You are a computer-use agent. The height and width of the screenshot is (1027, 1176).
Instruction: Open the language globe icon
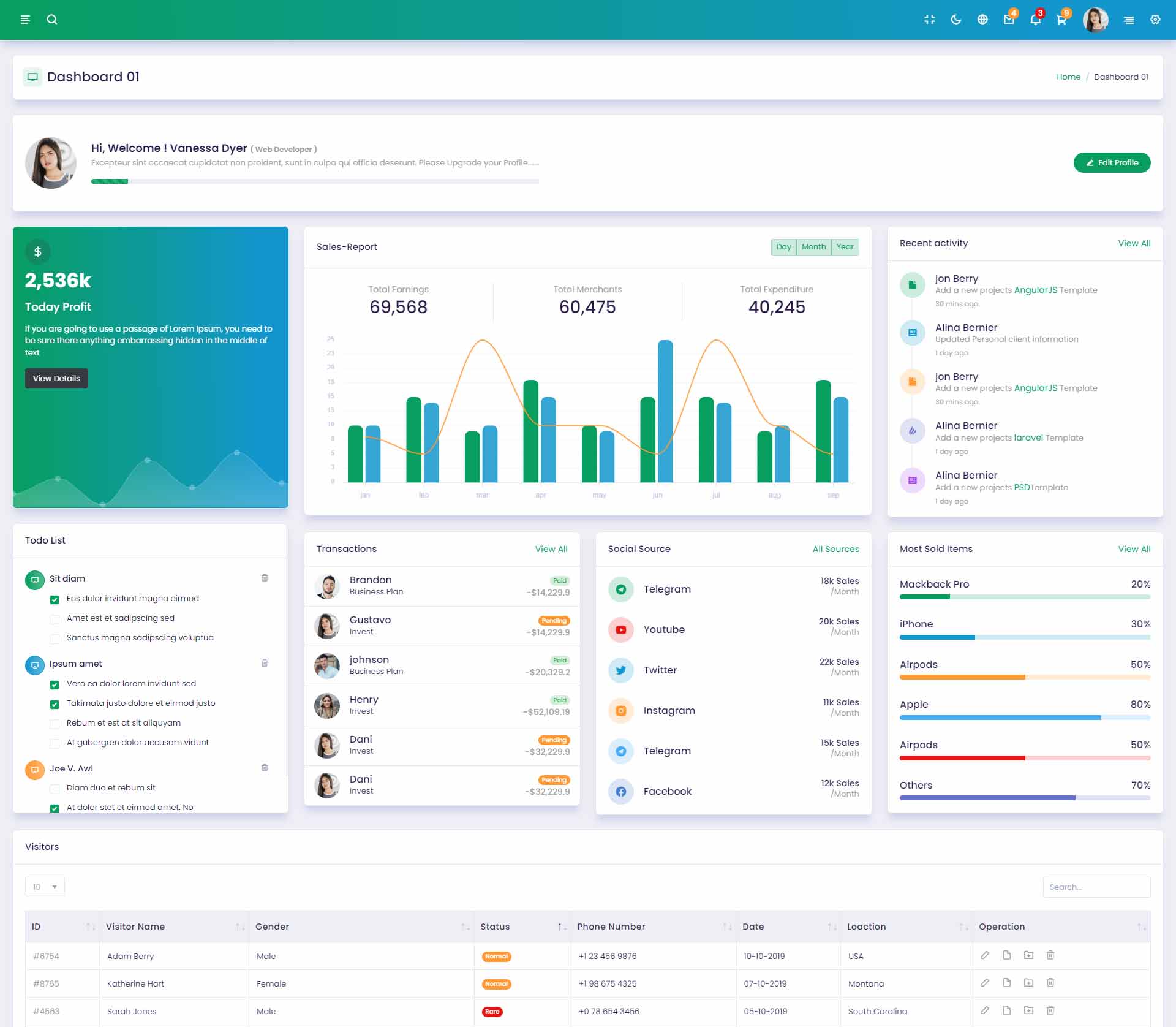pyautogui.click(x=982, y=20)
